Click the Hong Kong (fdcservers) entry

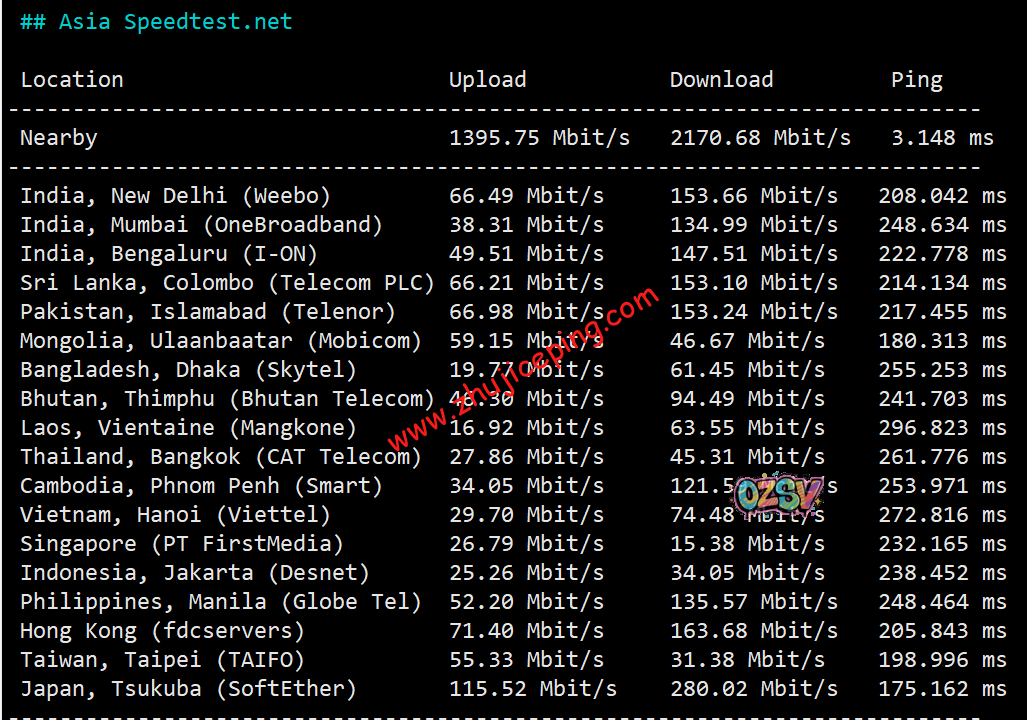162,631
